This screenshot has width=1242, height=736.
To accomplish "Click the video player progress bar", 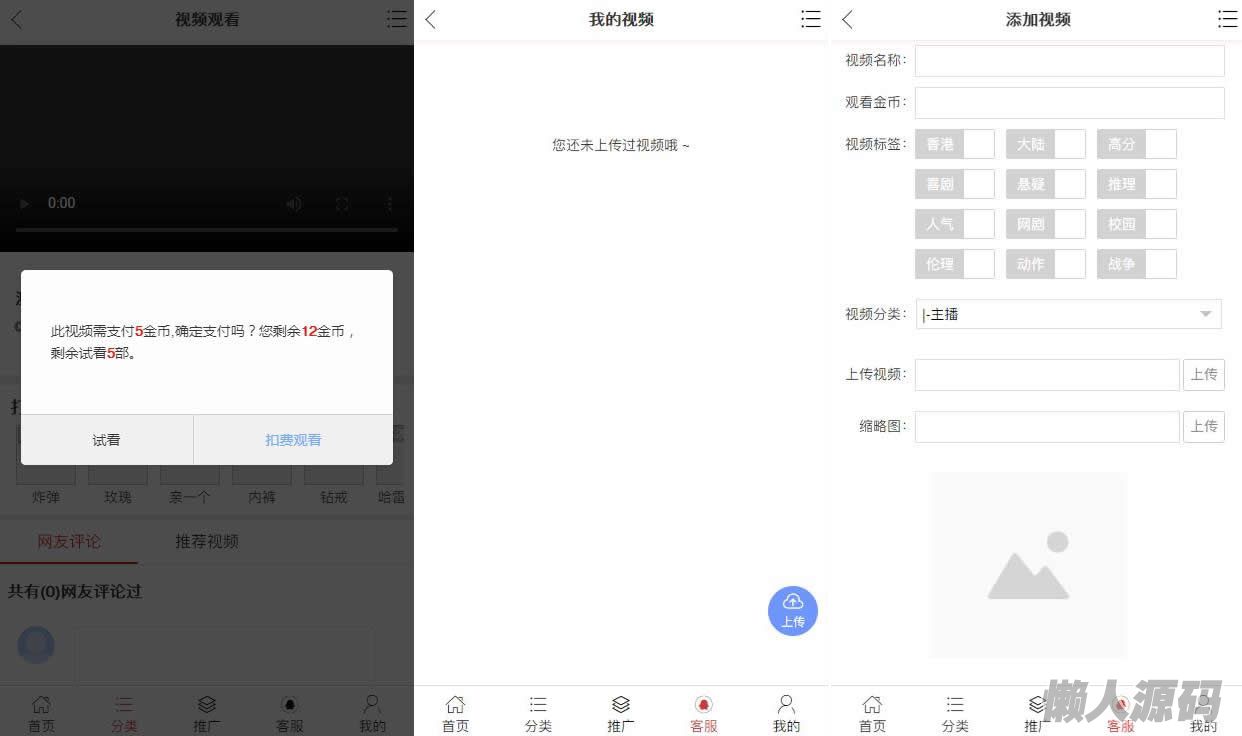I will pyautogui.click(x=206, y=230).
